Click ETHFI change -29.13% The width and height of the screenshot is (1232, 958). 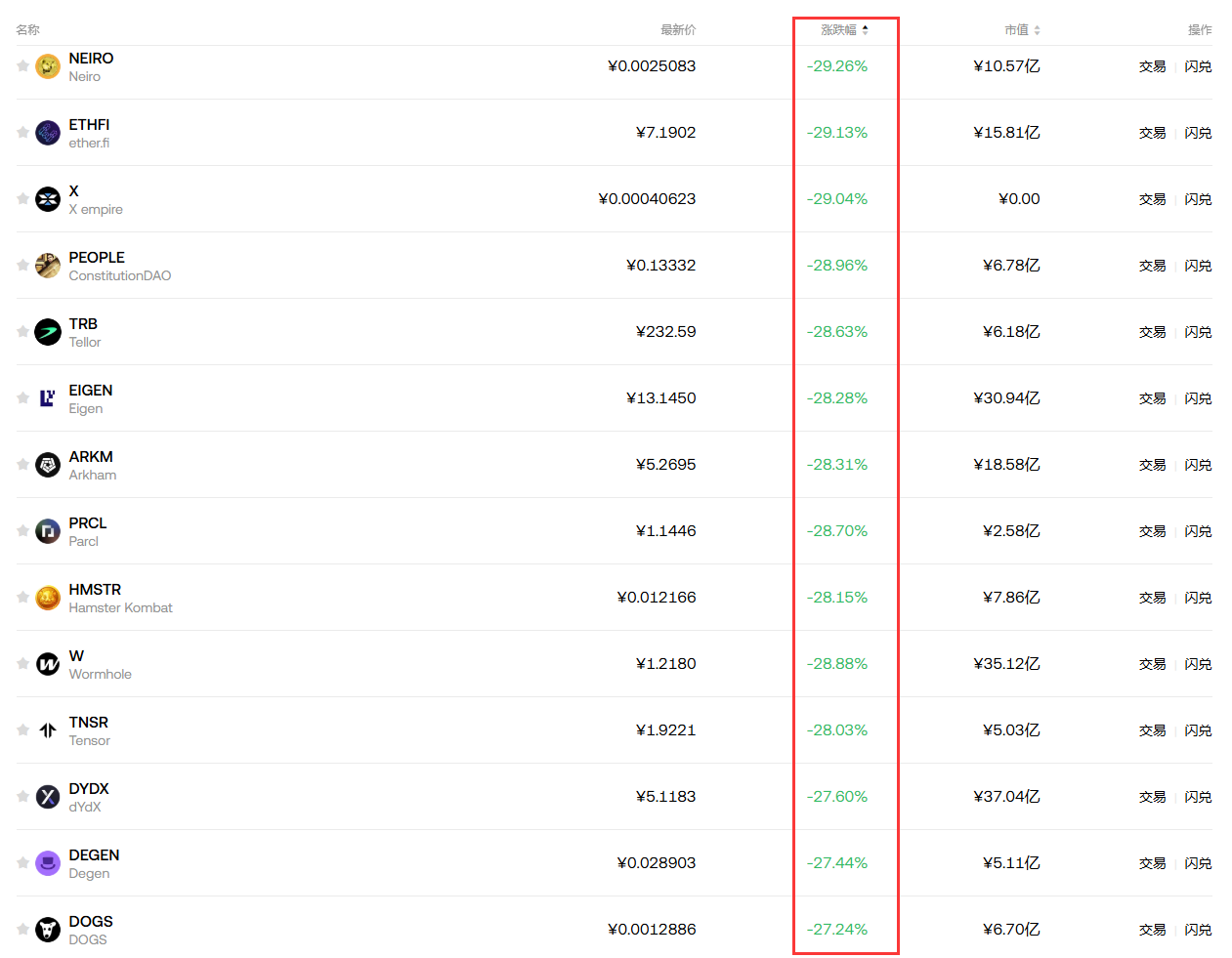tap(837, 133)
